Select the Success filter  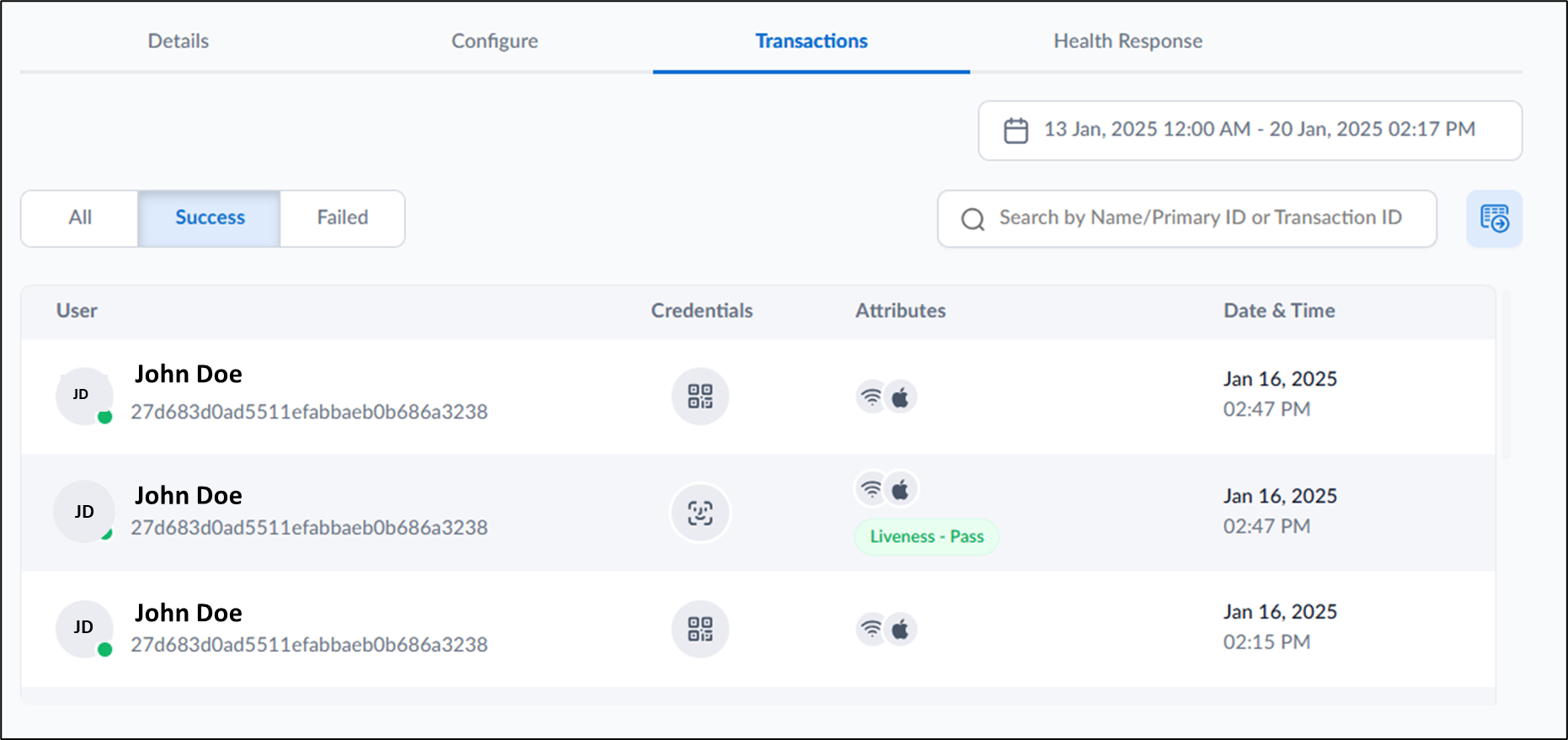210,218
